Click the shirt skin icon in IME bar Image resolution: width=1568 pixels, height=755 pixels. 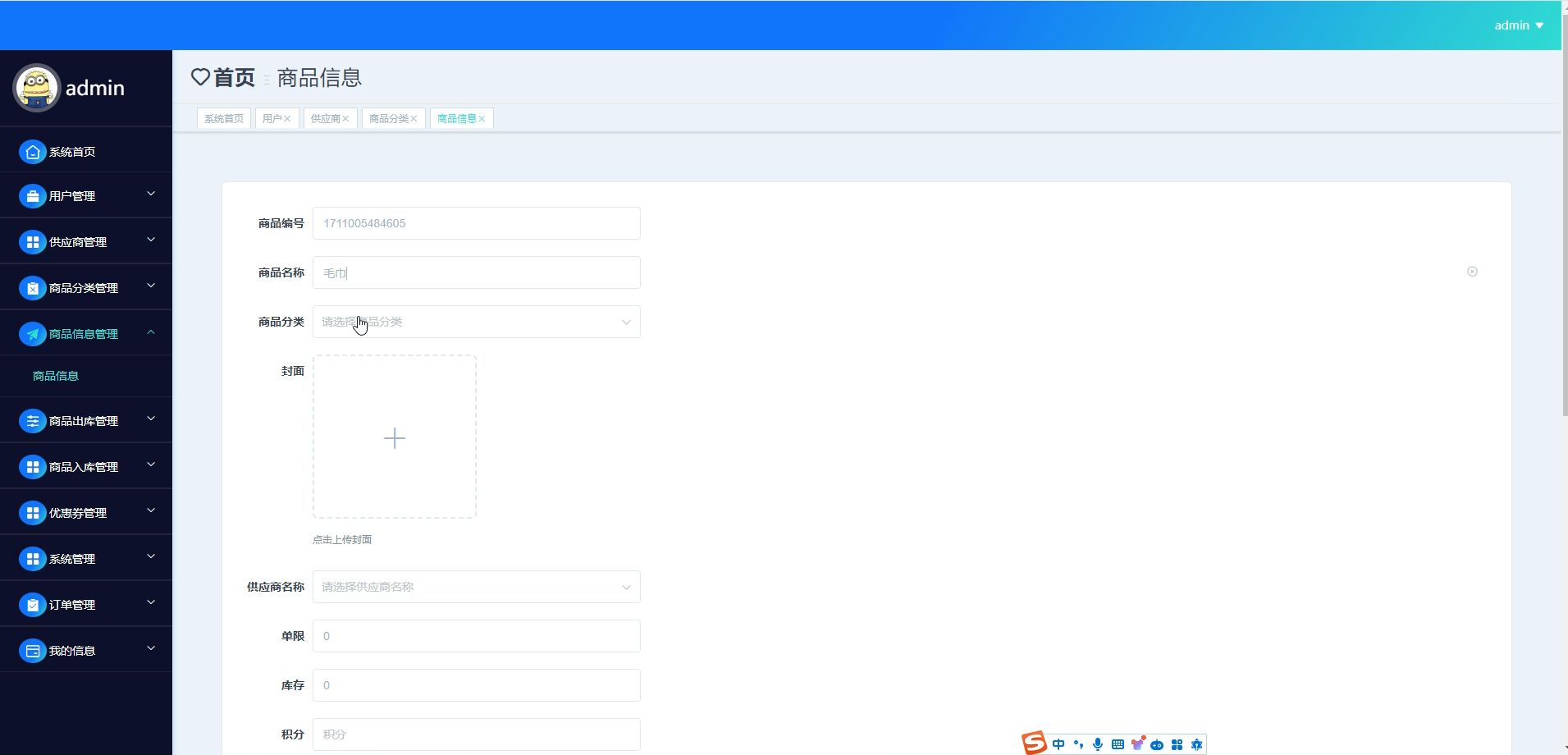coord(1137,744)
